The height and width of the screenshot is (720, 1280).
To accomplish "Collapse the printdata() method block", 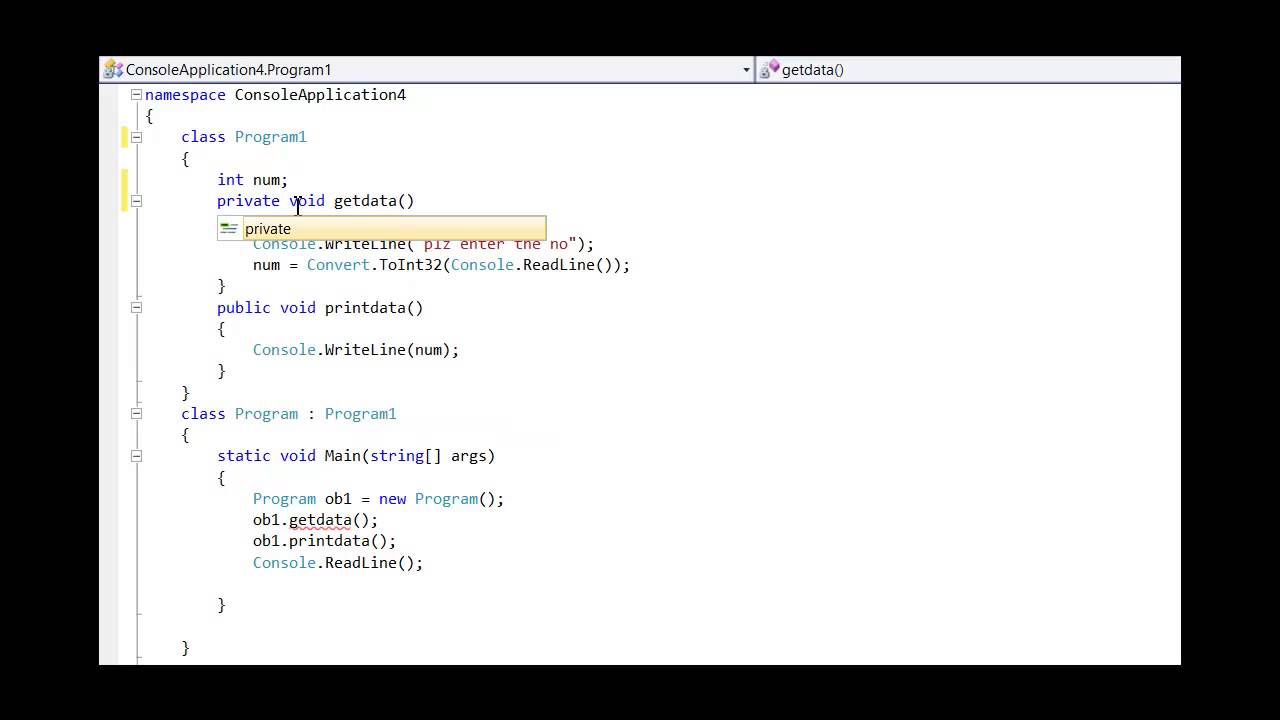I will coord(136,308).
